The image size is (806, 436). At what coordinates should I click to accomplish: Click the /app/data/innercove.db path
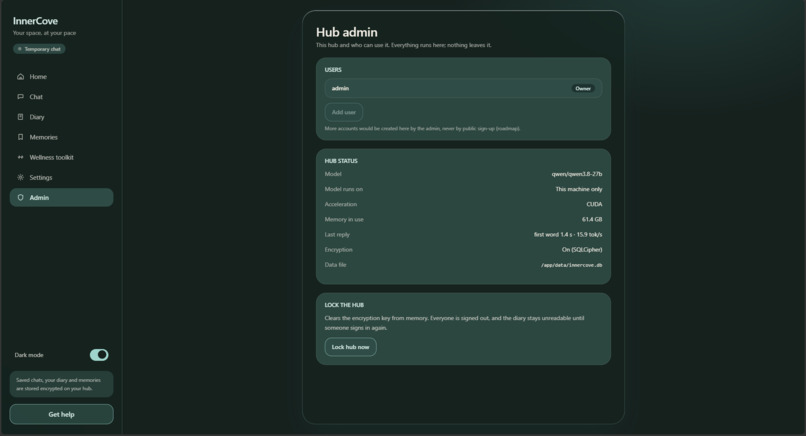click(x=571, y=265)
